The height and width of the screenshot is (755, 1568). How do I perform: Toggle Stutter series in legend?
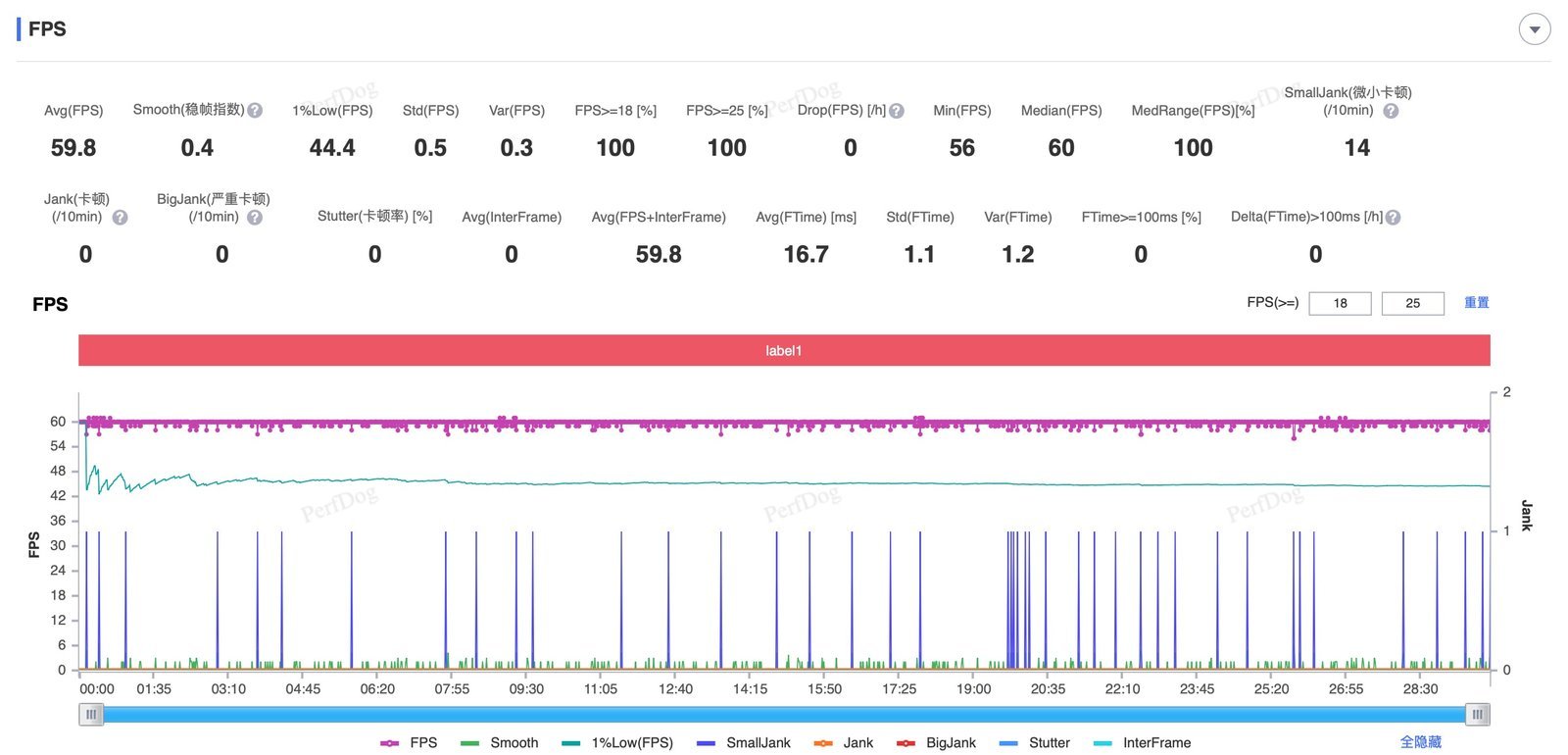pos(1035,743)
